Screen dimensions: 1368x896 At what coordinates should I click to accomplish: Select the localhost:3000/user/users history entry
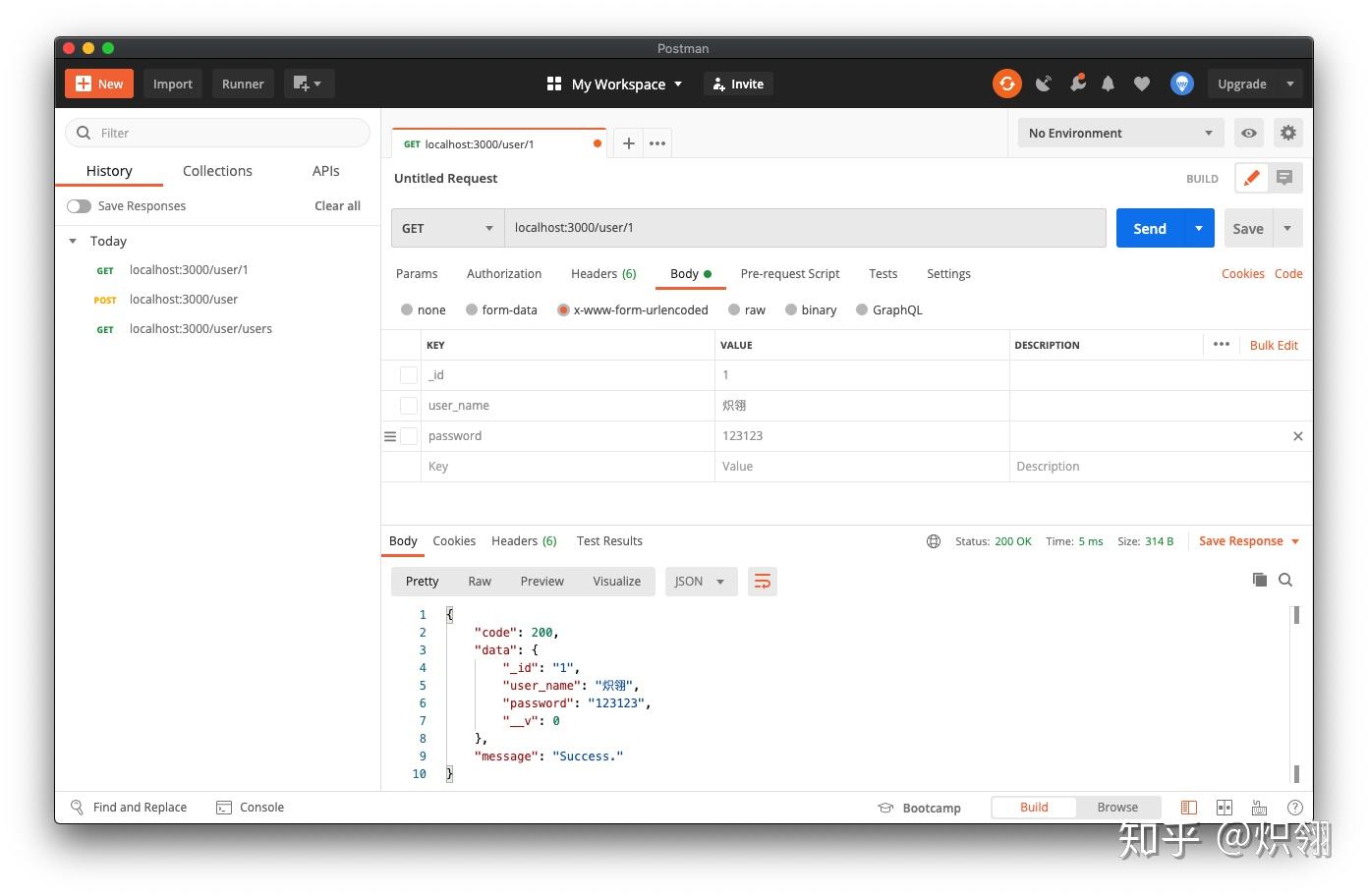[200, 328]
